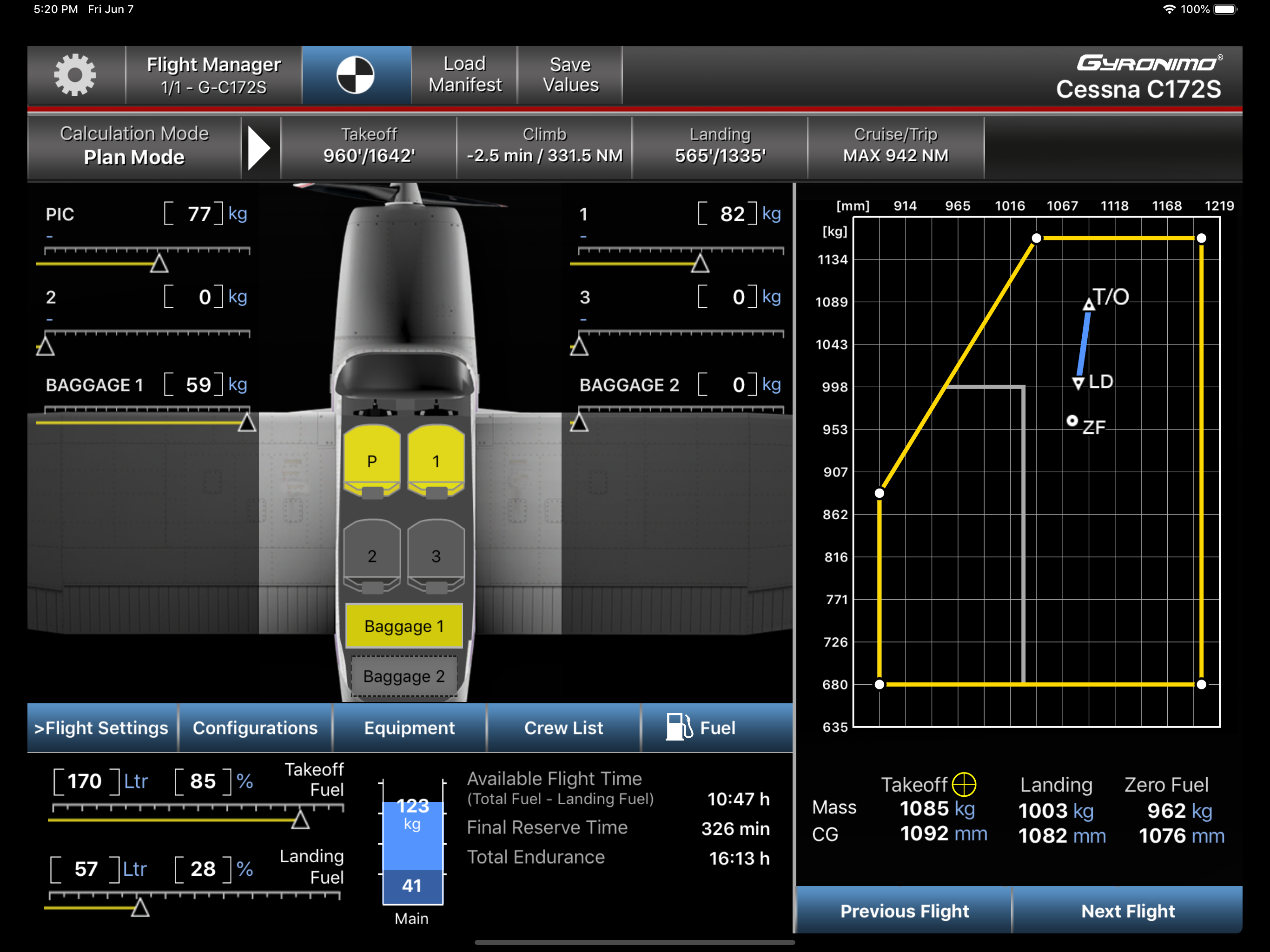This screenshot has height=952, width=1270.
Task: Select the weight and balance CG icon
Action: coord(356,75)
